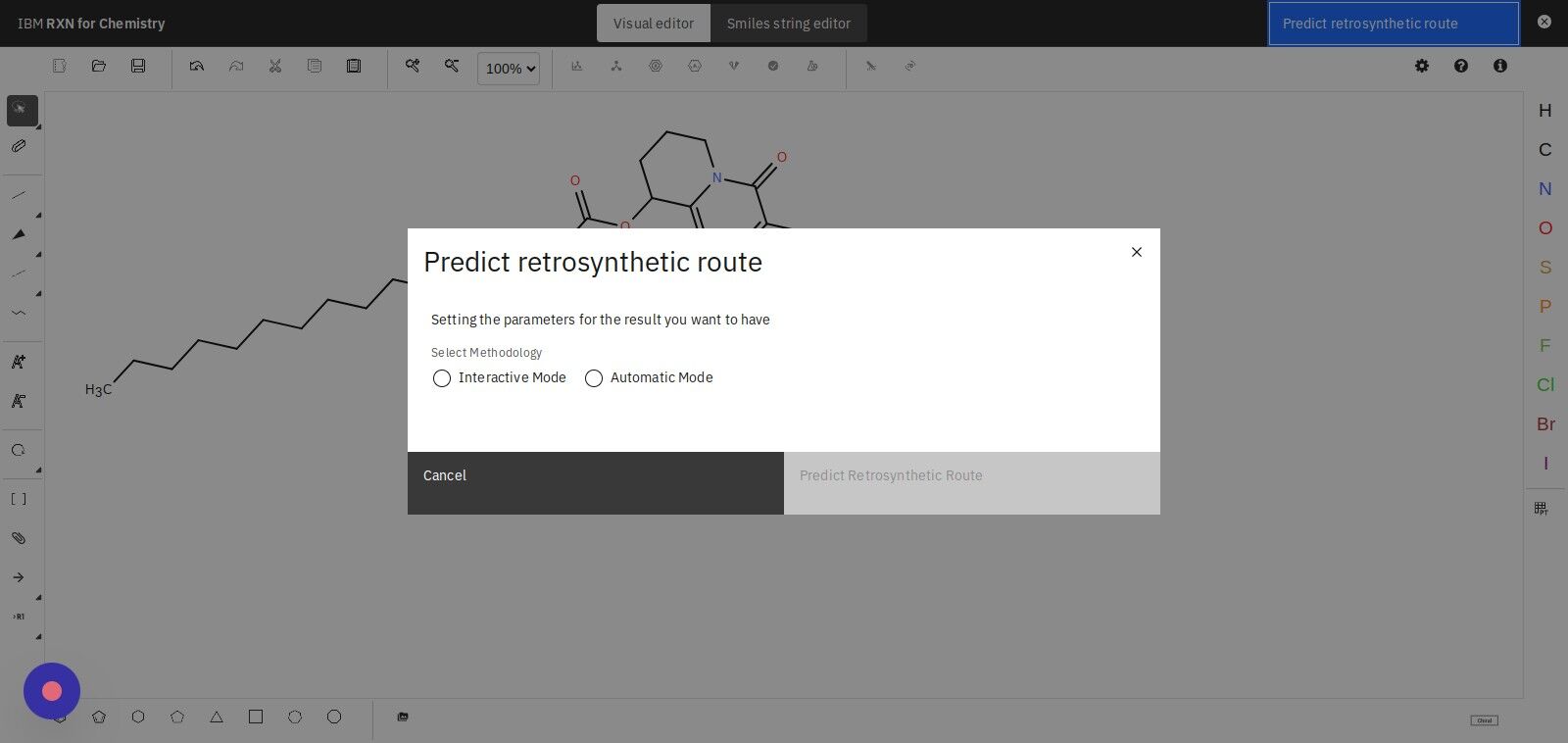Pick Oxygen O from atom palette
The width and height of the screenshot is (1568, 743).
[x=1545, y=228]
